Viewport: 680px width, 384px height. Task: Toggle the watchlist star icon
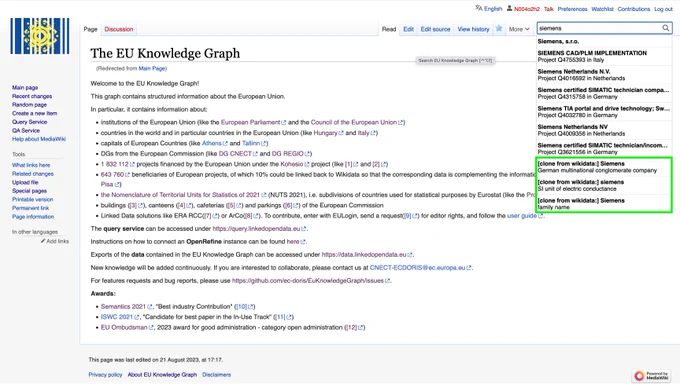click(x=499, y=29)
